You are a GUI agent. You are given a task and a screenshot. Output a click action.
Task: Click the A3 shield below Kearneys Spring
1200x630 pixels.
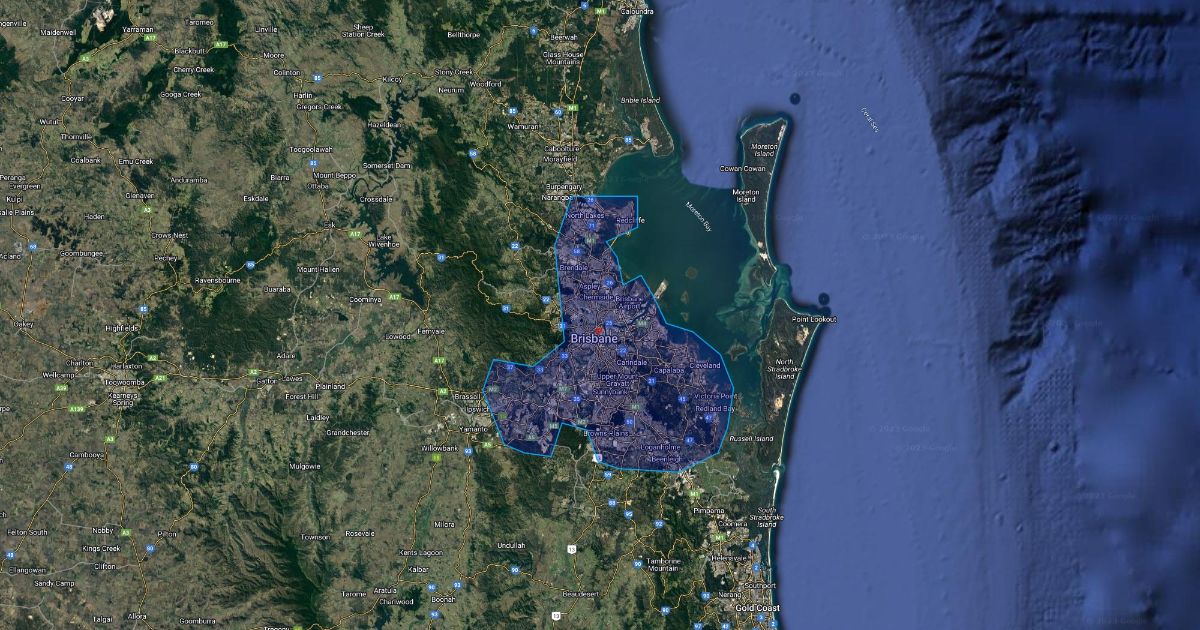coord(110,438)
